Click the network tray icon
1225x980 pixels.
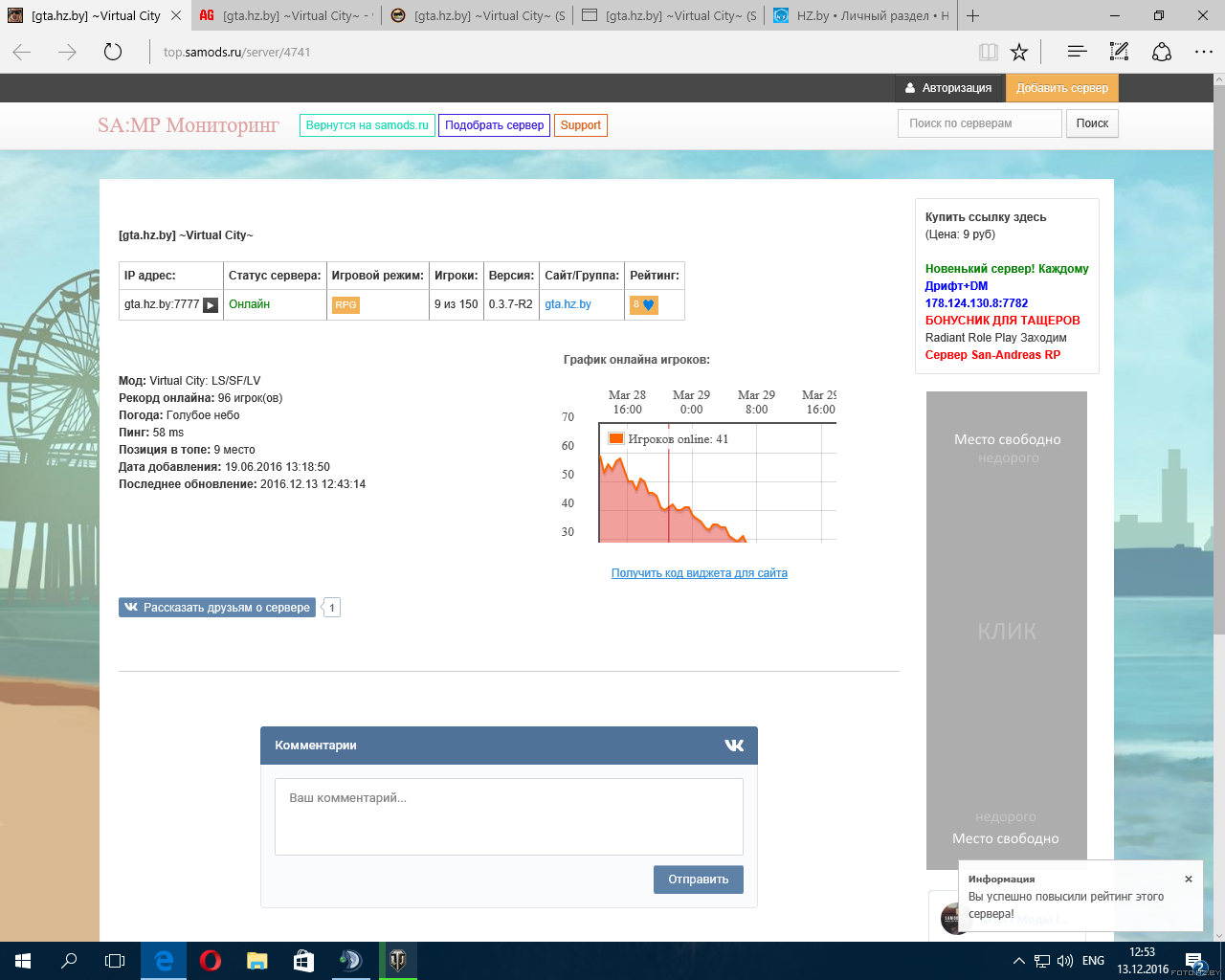tap(1042, 961)
